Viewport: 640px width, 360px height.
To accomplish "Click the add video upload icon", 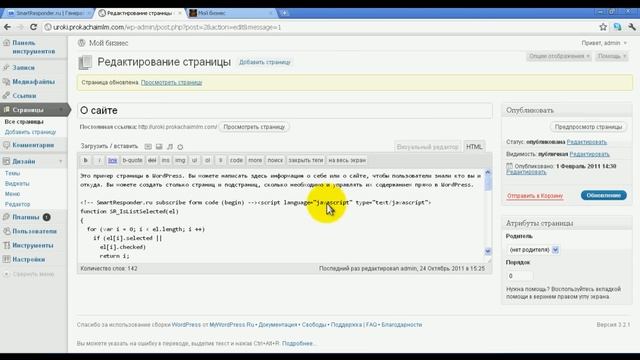I will point(159,147).
